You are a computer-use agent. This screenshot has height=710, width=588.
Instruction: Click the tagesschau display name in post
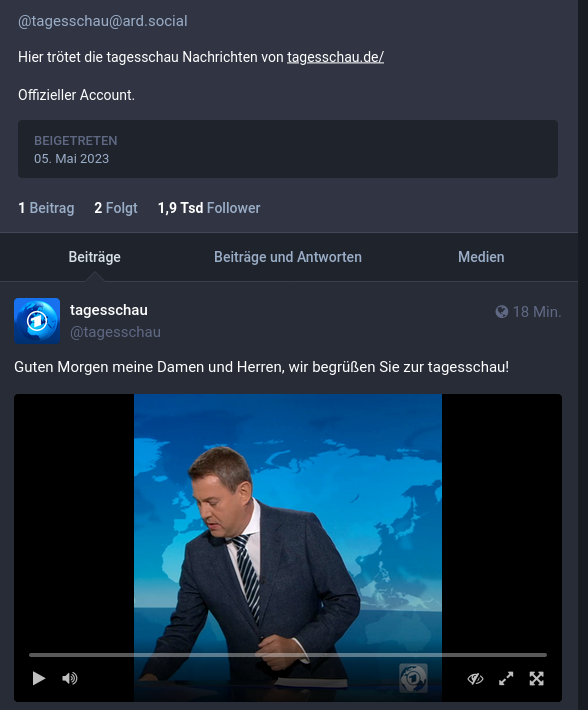tap(109, 310)
